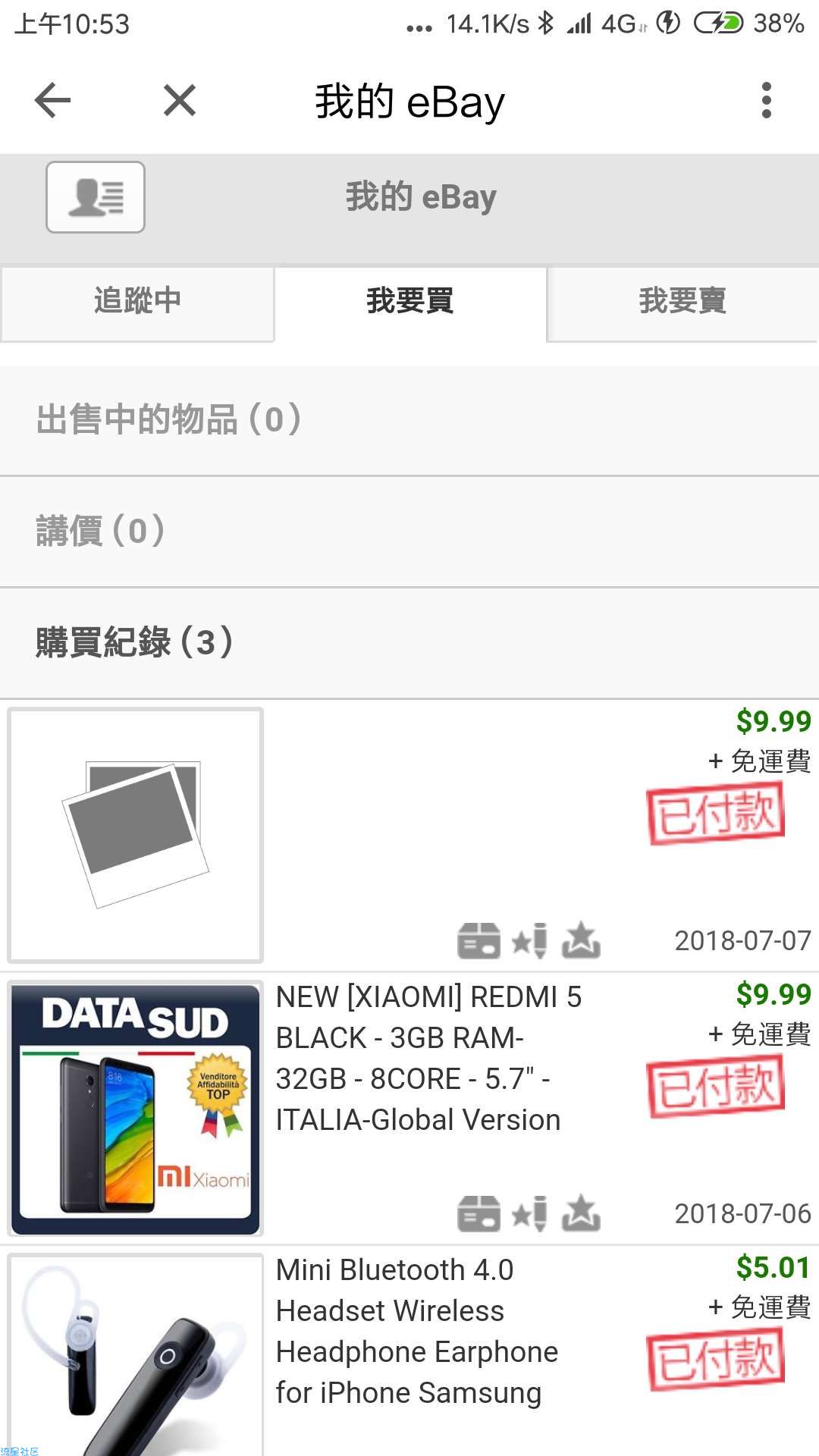This screenshot has height=1456, width=819.
Task: Open the user profile card icon
Action: (x=96, y=197)
